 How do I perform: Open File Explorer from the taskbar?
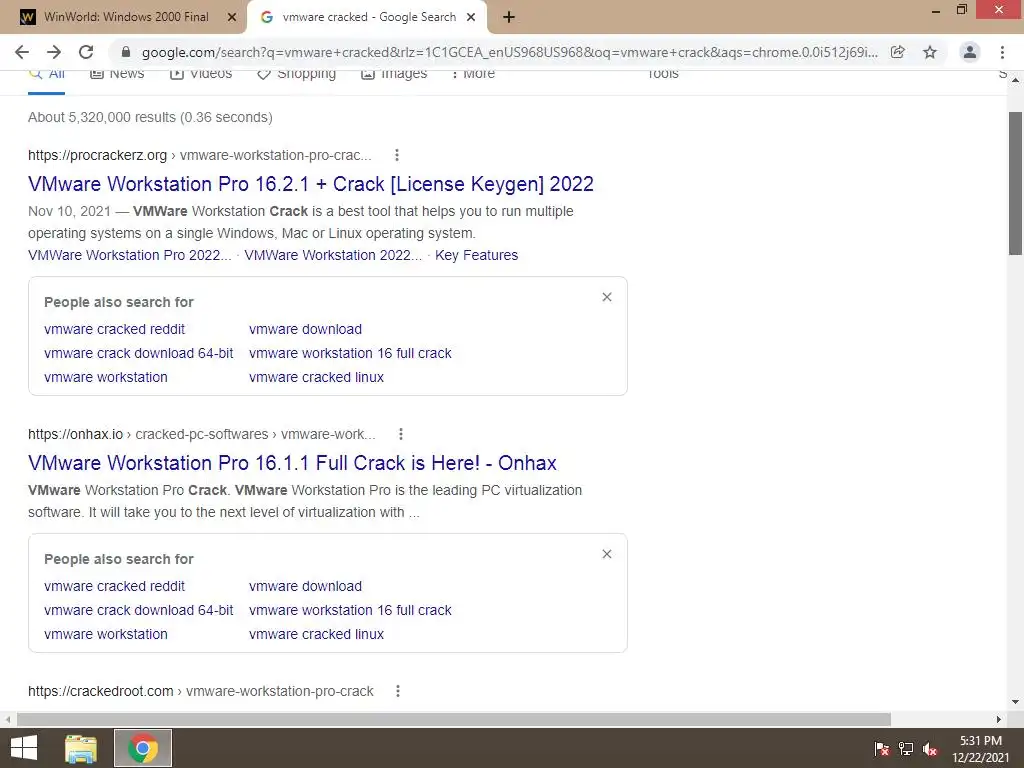coord(81,748)
